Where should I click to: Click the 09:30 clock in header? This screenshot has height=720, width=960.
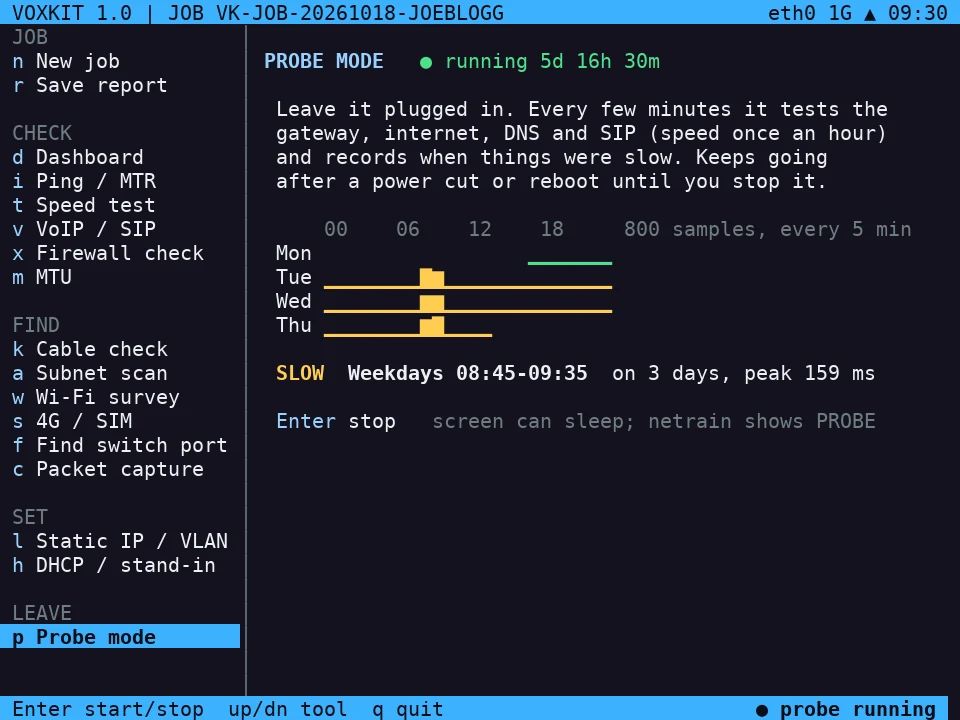917,13
